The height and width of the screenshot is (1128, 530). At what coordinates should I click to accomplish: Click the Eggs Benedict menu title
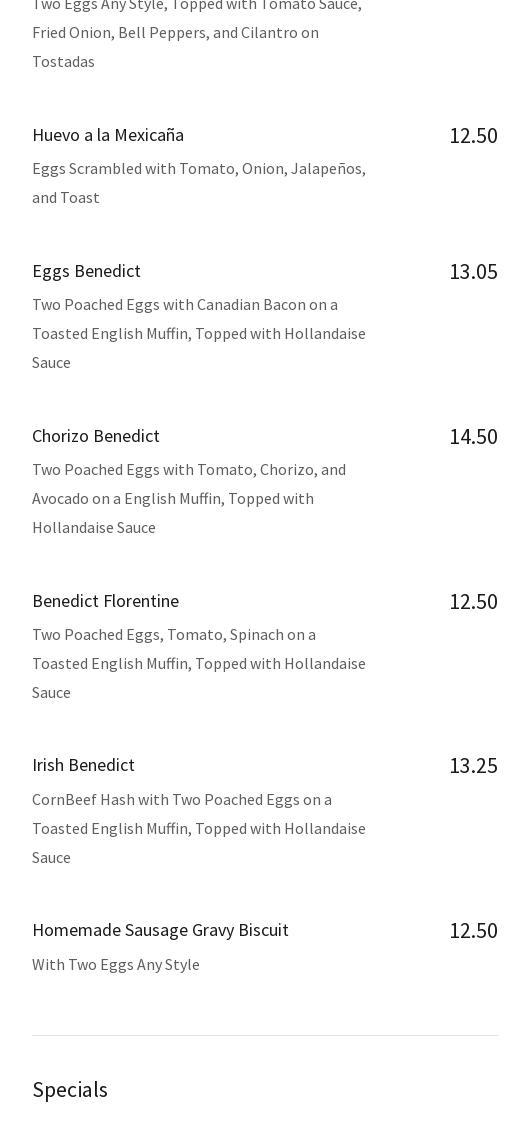click(x=86, y=270)
